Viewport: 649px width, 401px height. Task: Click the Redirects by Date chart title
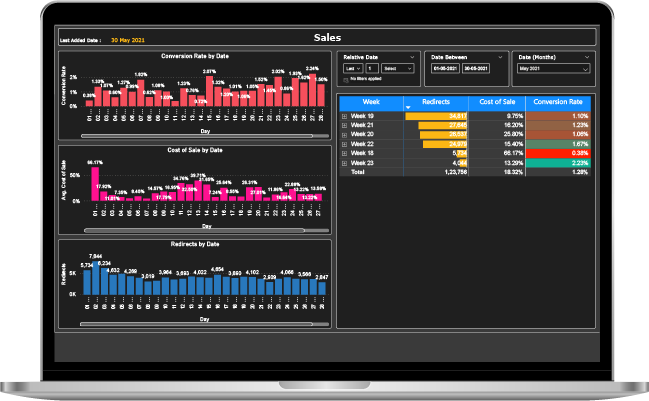point(195,244)
